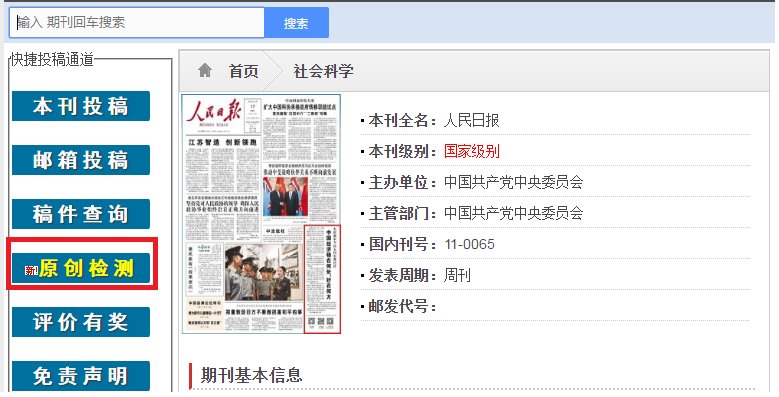Screen dimensions: 779x397
Task: Select the 11-0065 domestic number
Action: (x=469, y=244)
